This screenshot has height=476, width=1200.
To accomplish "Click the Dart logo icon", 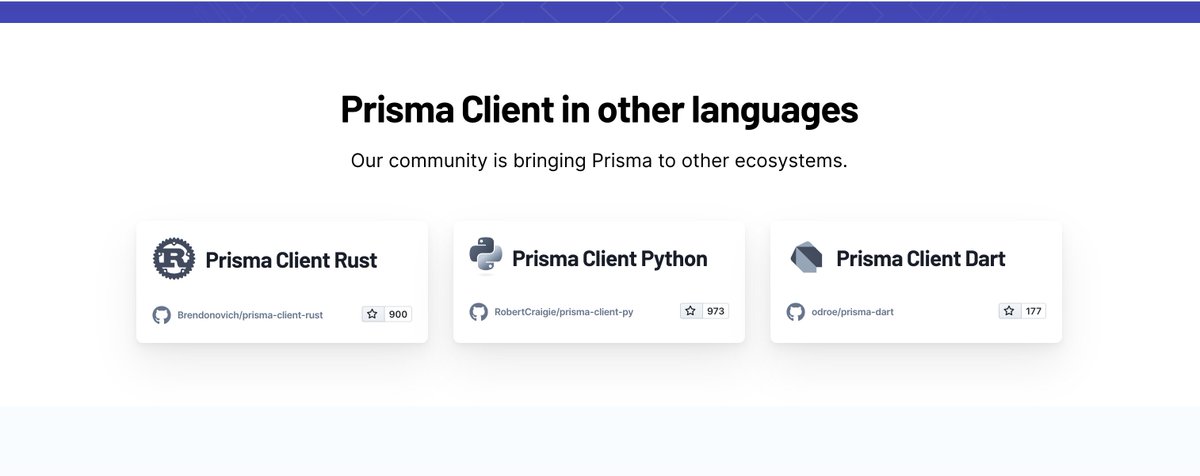I will click(x=805, y=257).
